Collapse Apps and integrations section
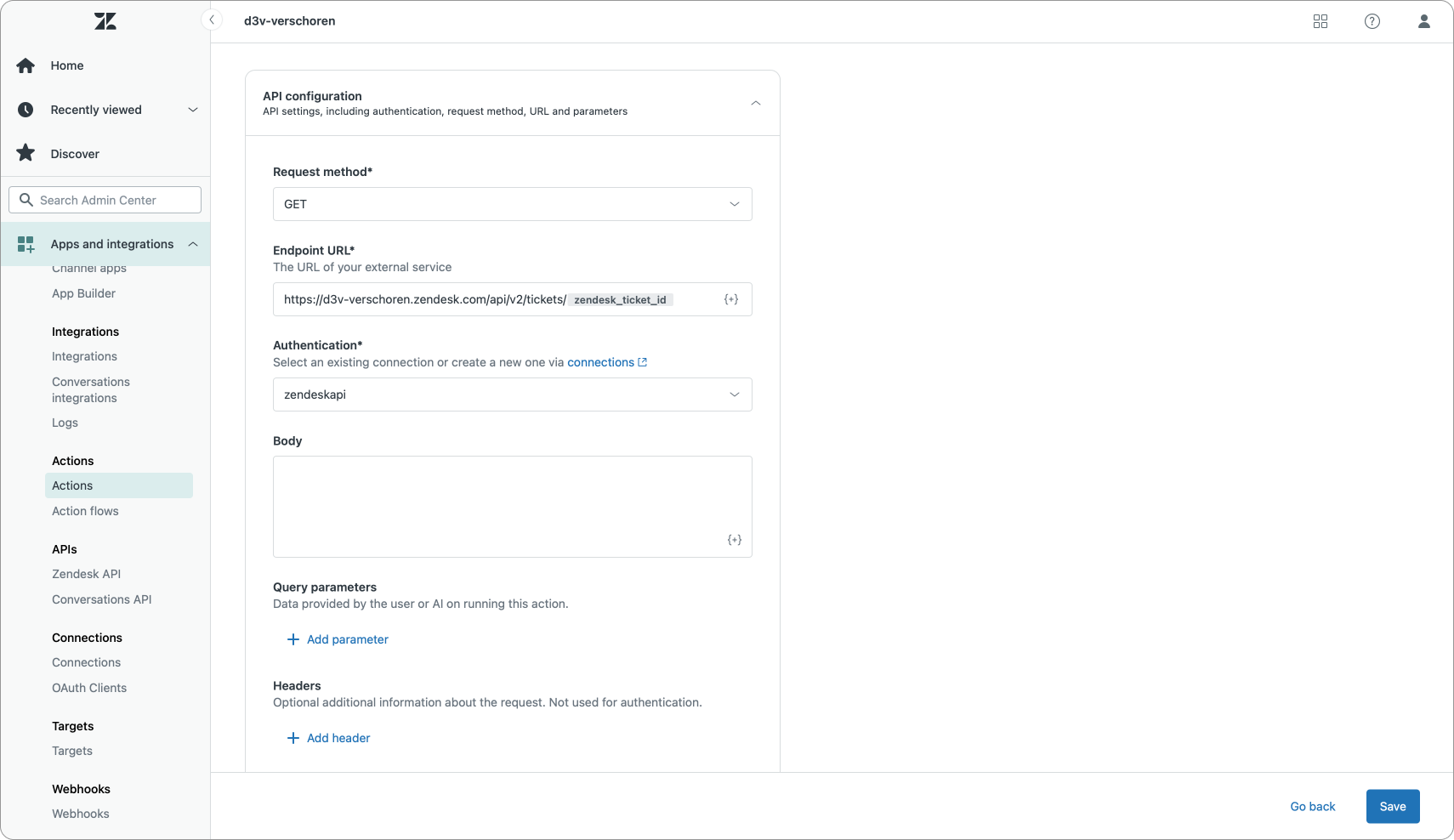The width and height of the screenshot is (1454, 840). tap(193, 244)
